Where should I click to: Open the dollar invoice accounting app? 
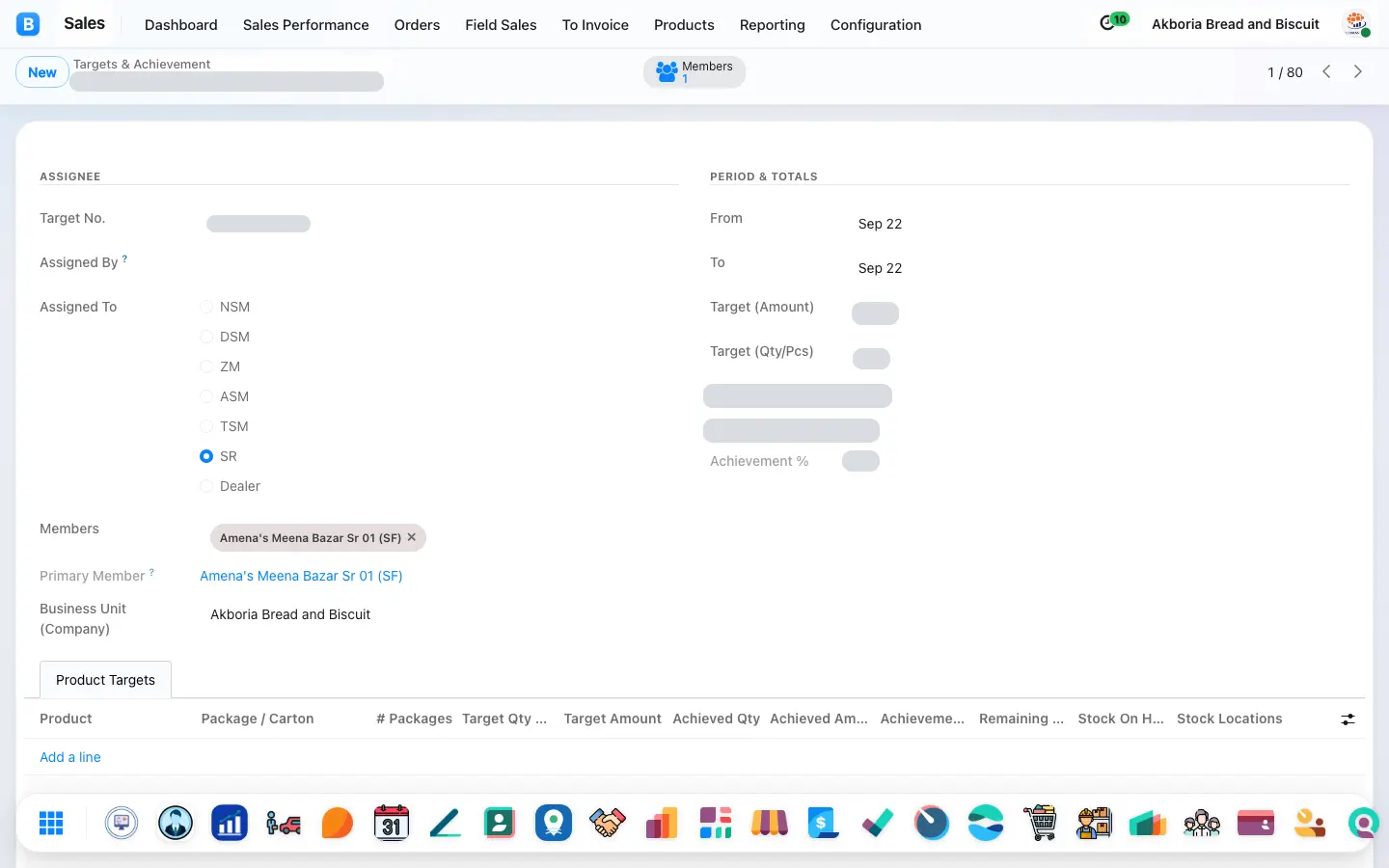pyautogui.click(x=824, y=823)
